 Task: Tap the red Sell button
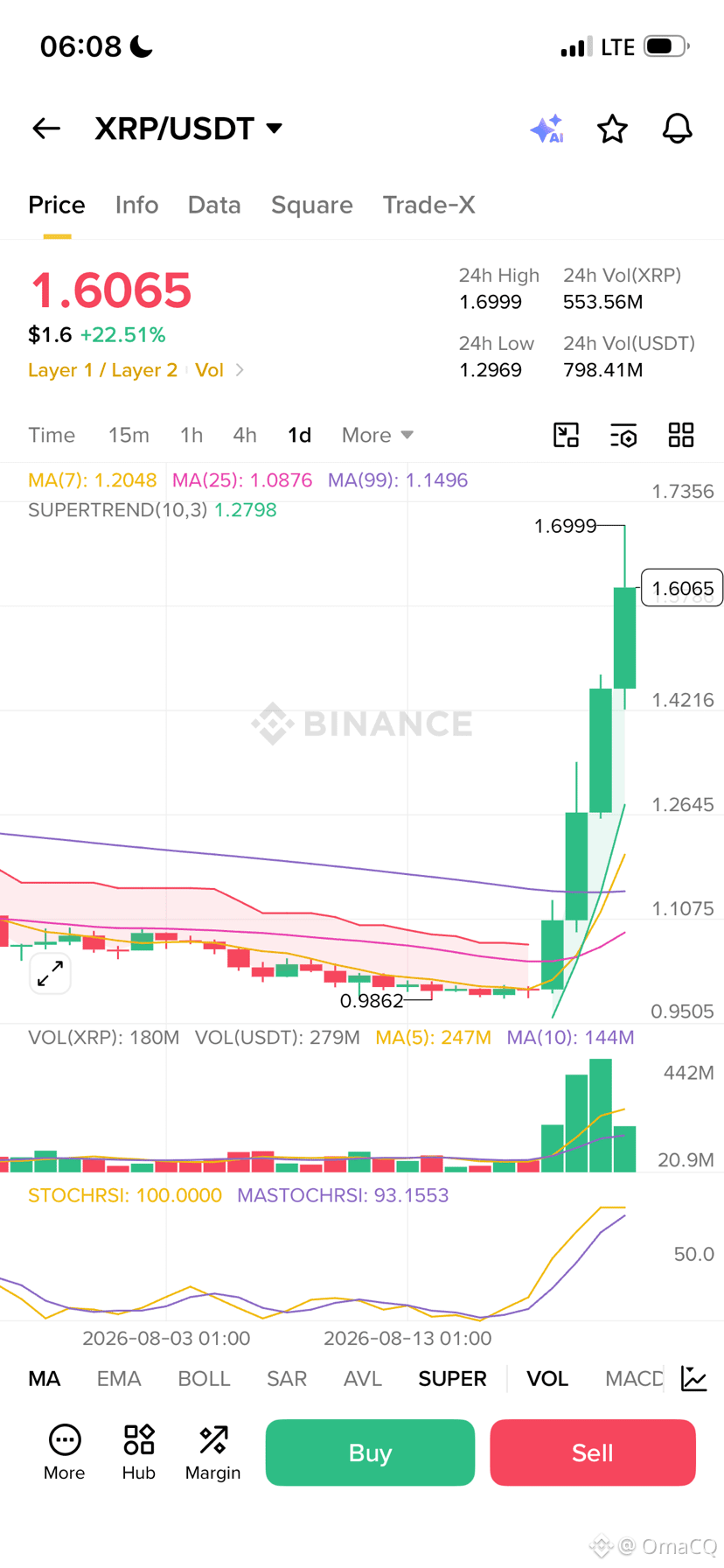pyautogui.click(x=593, y=1452)
